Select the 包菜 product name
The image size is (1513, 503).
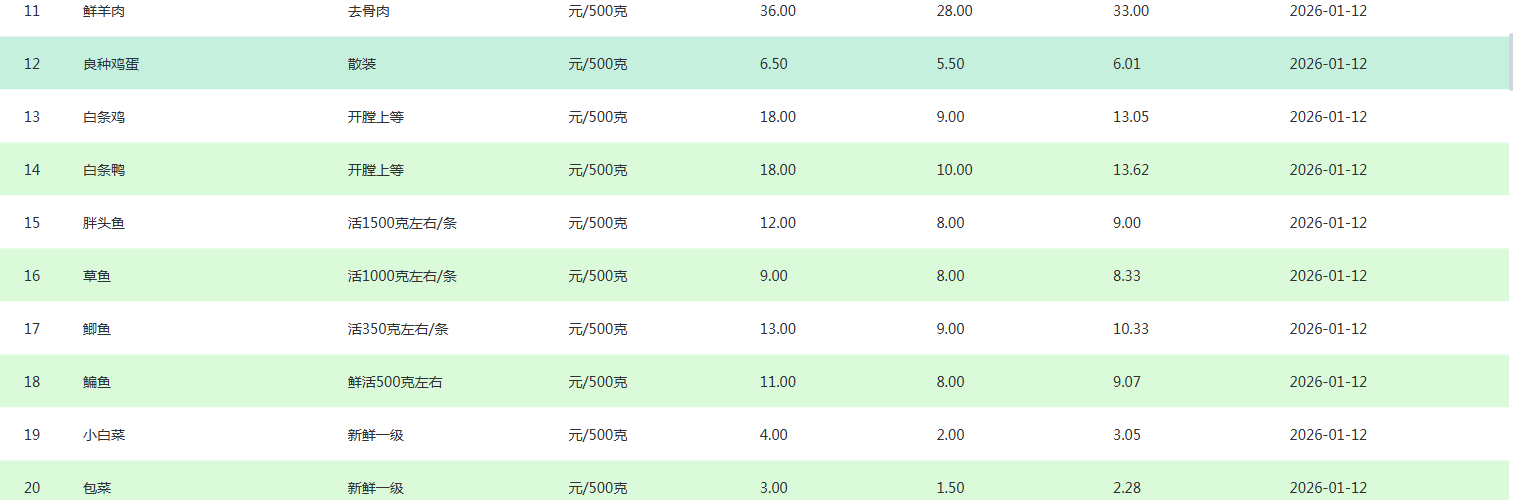pyautogui.click(x=97, y=488)
